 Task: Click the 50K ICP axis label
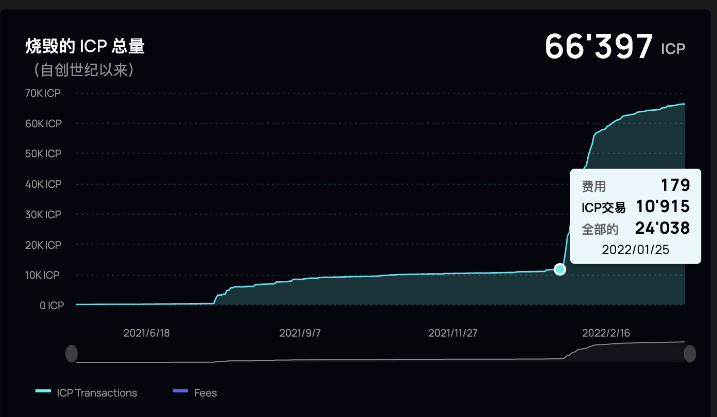click(43, 154)
